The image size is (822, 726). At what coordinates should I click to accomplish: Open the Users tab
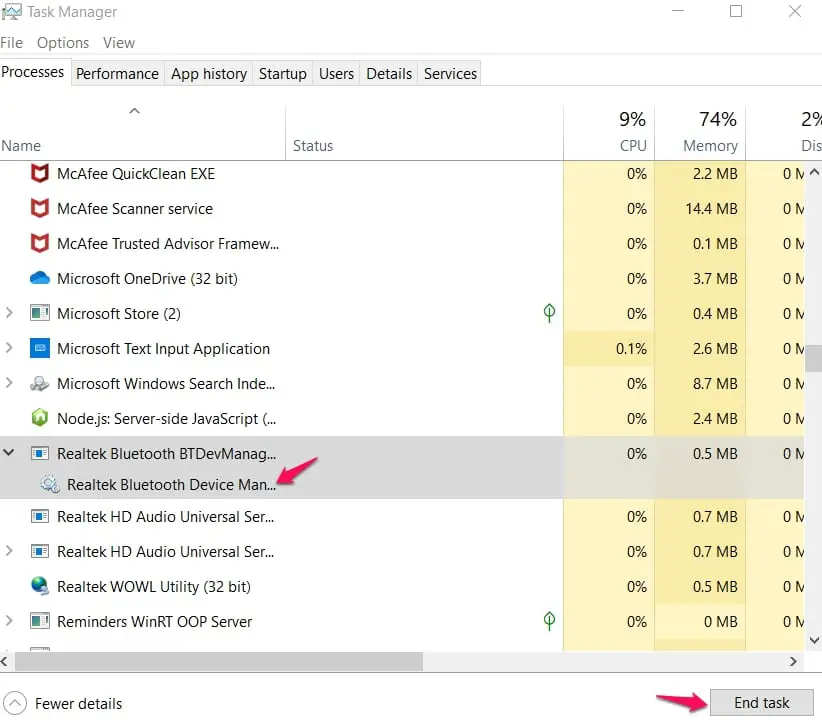(x=336, y=74)
